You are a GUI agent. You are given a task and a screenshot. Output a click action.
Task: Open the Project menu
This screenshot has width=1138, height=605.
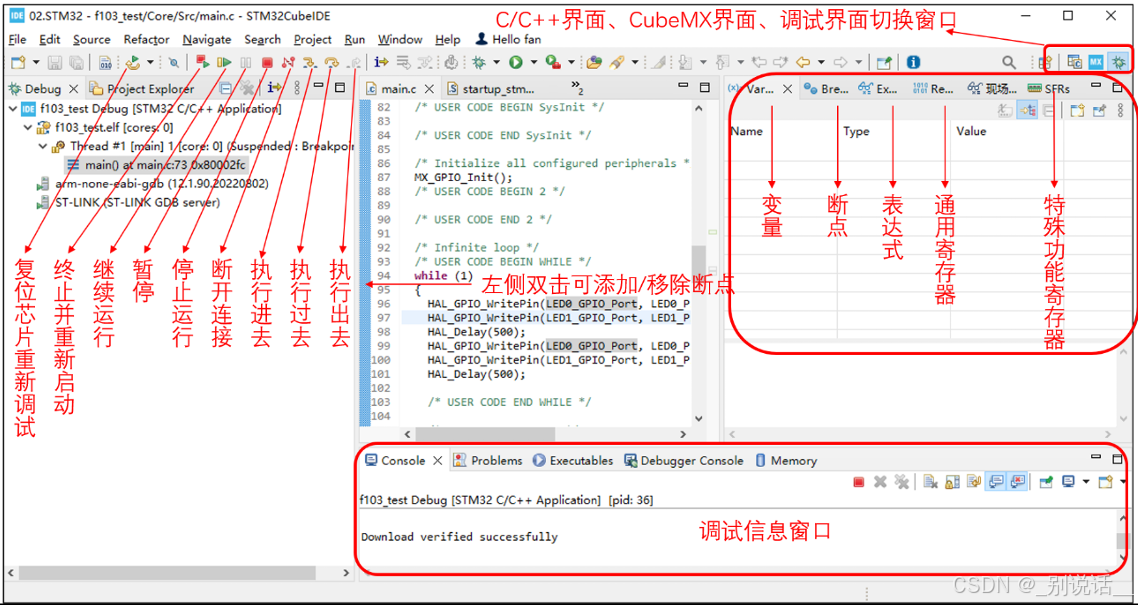click(x=313, y=39)
